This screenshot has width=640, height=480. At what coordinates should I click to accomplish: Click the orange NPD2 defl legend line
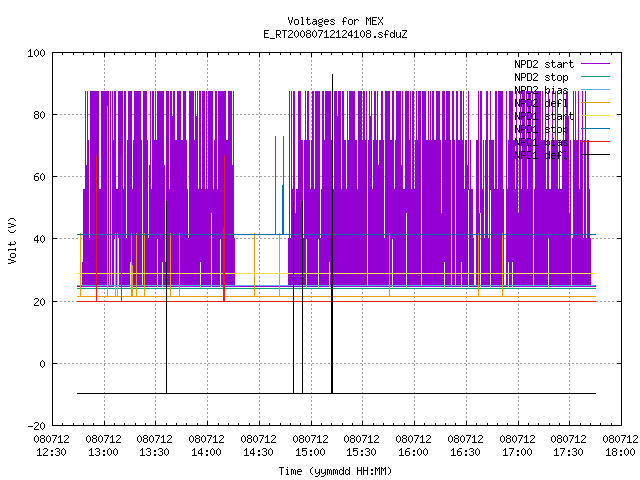coord(596,102)
